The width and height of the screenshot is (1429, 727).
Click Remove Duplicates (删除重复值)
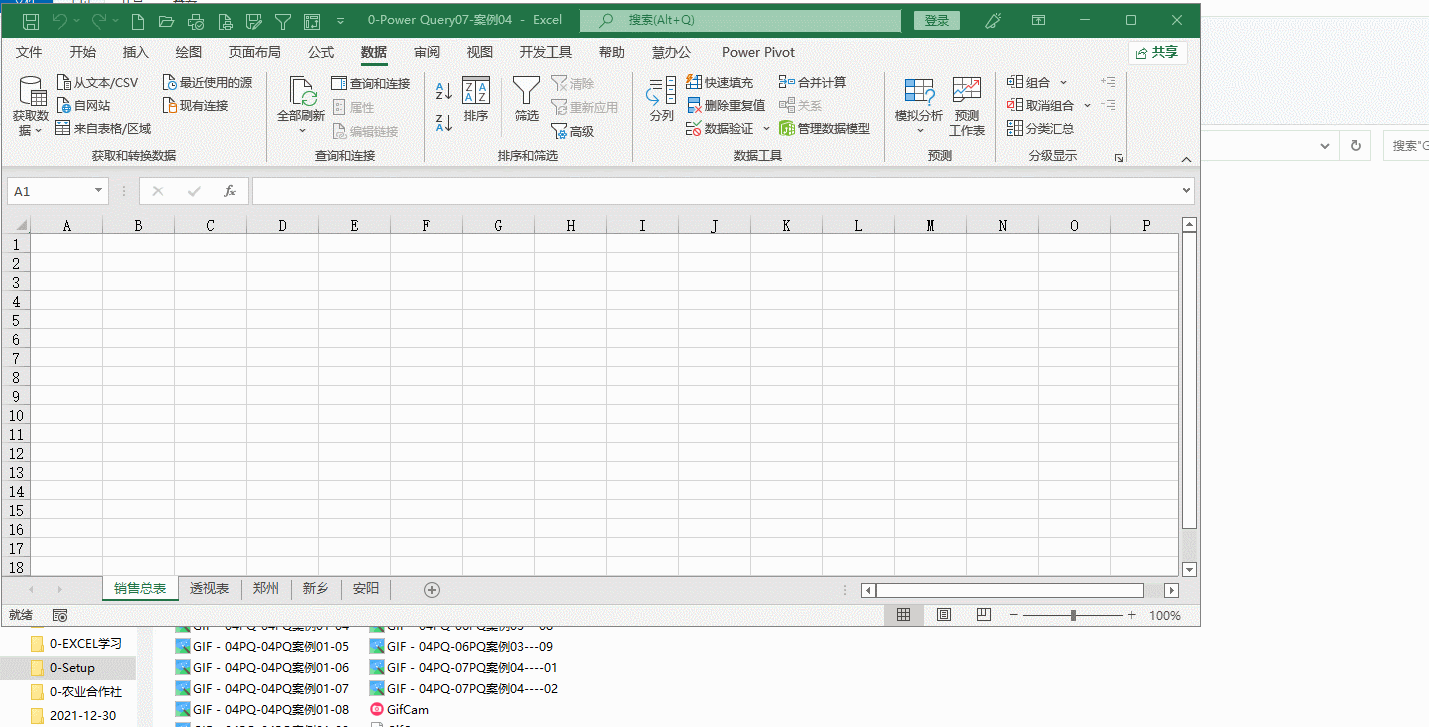click(726, 105)
